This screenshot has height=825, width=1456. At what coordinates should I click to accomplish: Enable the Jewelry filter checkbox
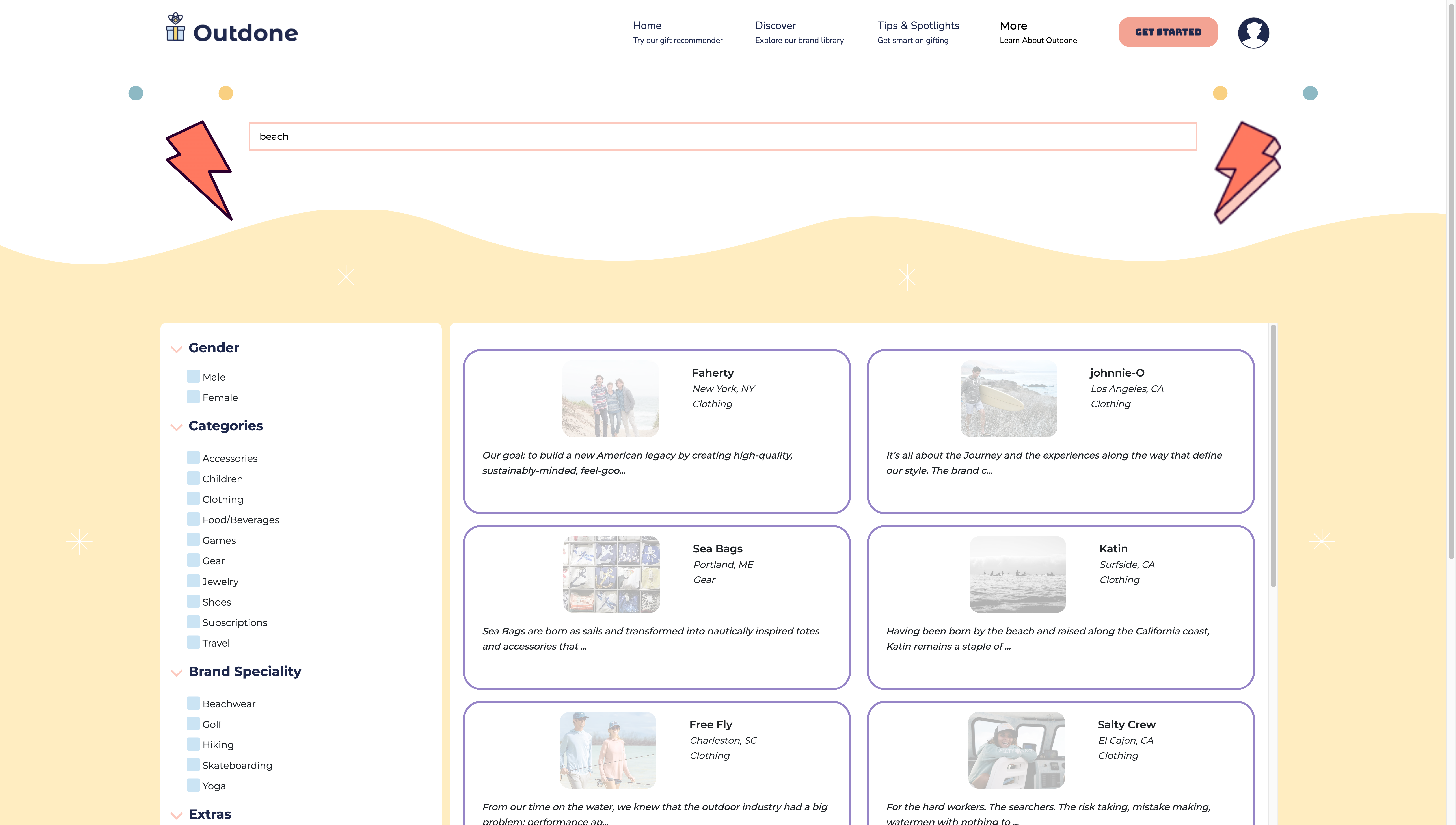tap(193, 581)
